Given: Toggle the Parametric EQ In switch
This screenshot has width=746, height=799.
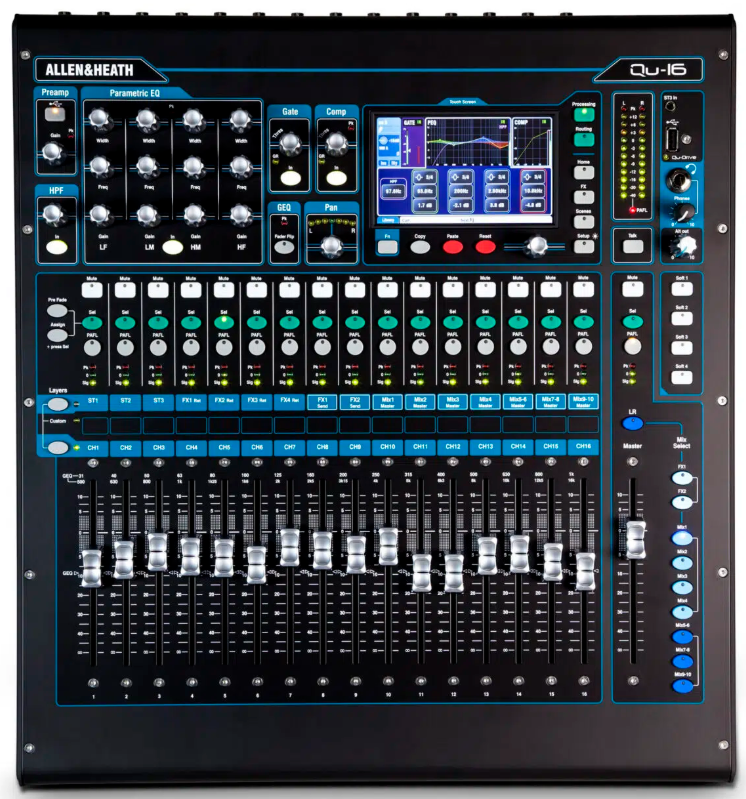Looking at the screenshot, I should [173, 248].
